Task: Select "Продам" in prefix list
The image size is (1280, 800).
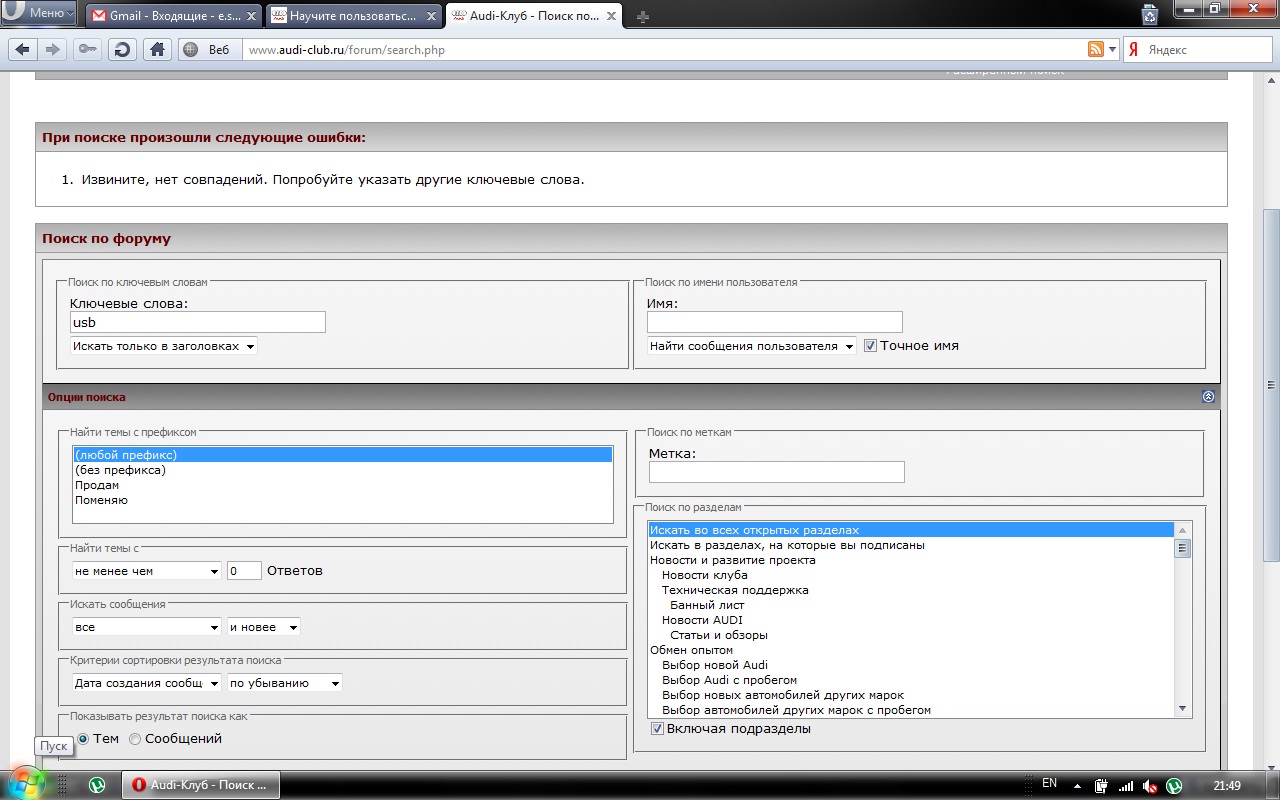Action: pos(97,485)
